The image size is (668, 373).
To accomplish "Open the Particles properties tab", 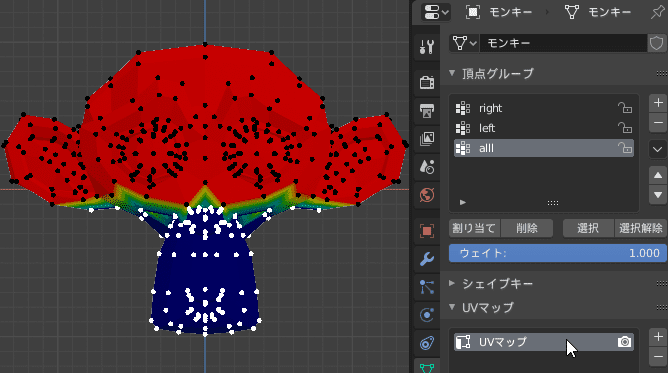I will click(x=426, y=287).
